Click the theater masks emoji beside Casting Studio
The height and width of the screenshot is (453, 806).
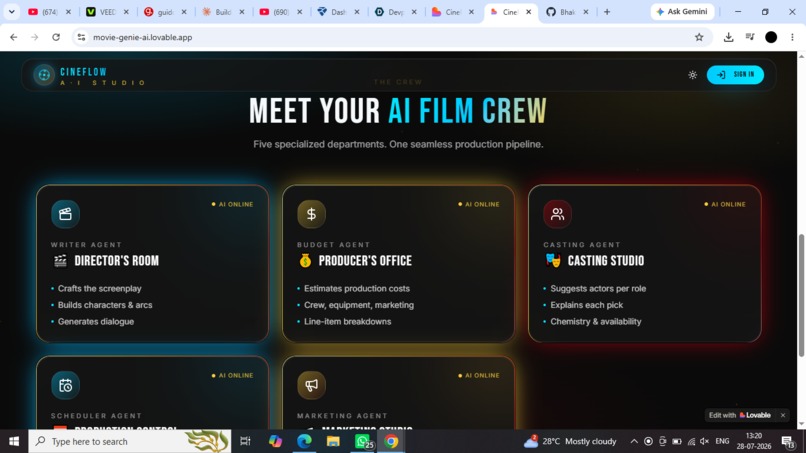(x=553, y=260)
